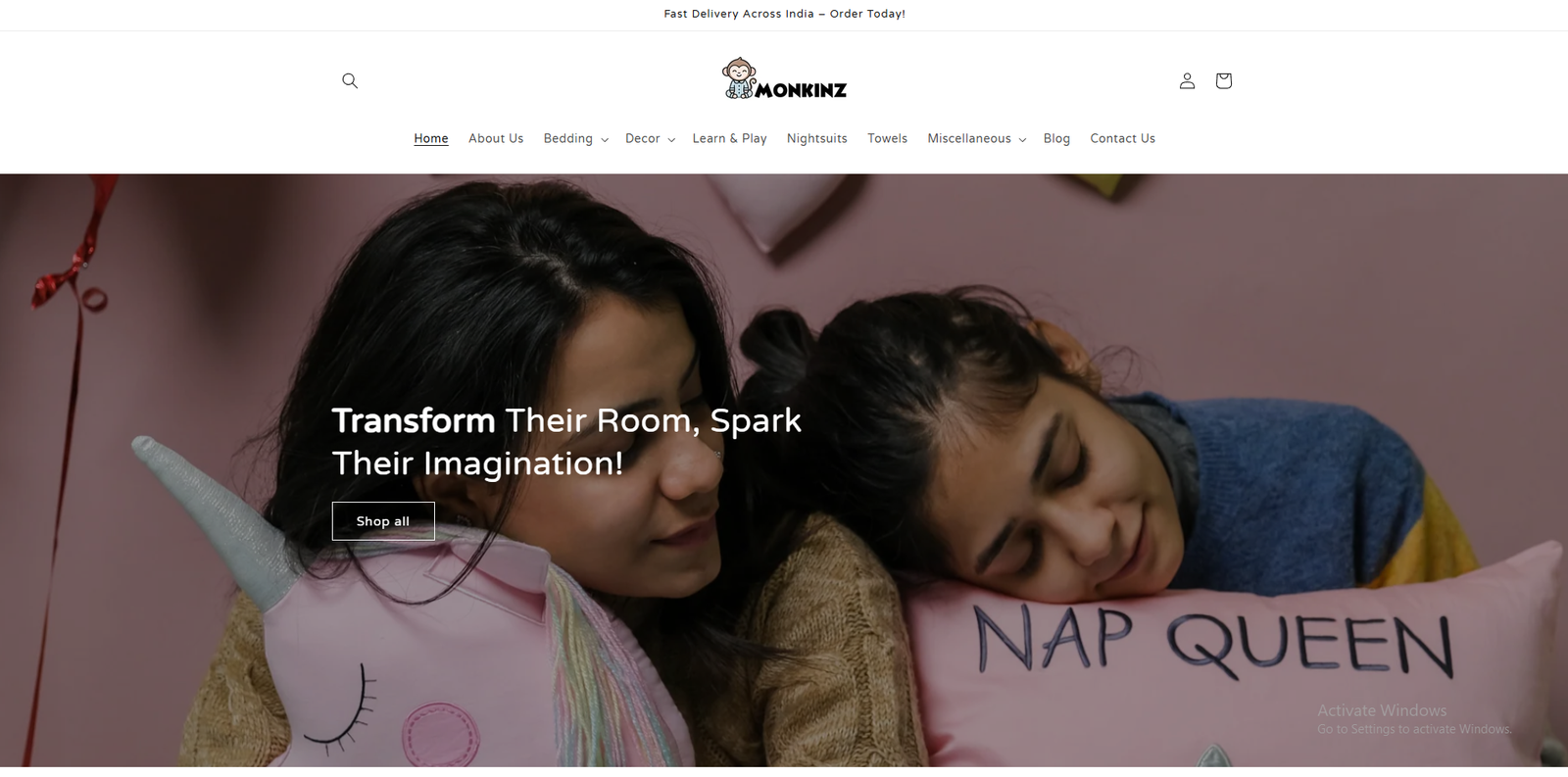This screenshot has width=1568, height=777.
Task: Open the About Us page
Action: [496, 138]
